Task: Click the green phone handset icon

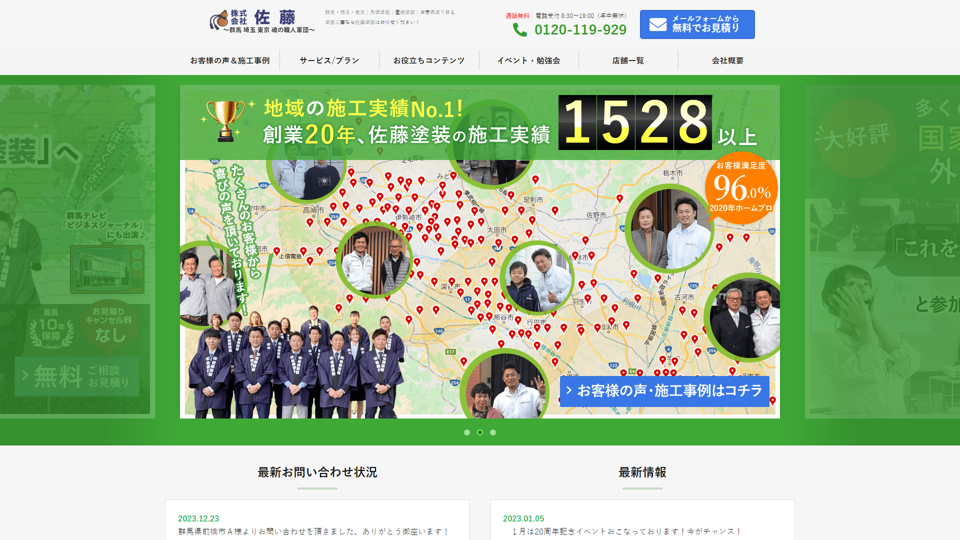Action: tap(520, 30)
